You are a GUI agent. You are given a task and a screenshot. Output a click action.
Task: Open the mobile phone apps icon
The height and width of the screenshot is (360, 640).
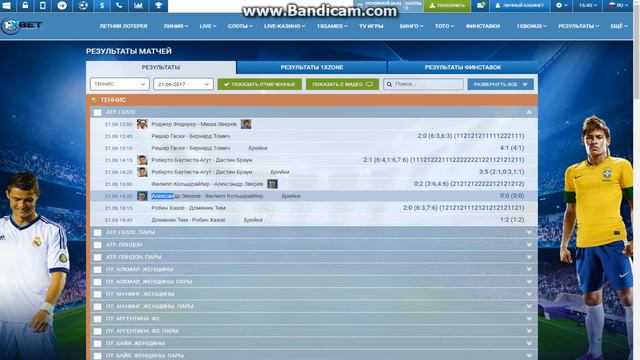pos(43,5)
